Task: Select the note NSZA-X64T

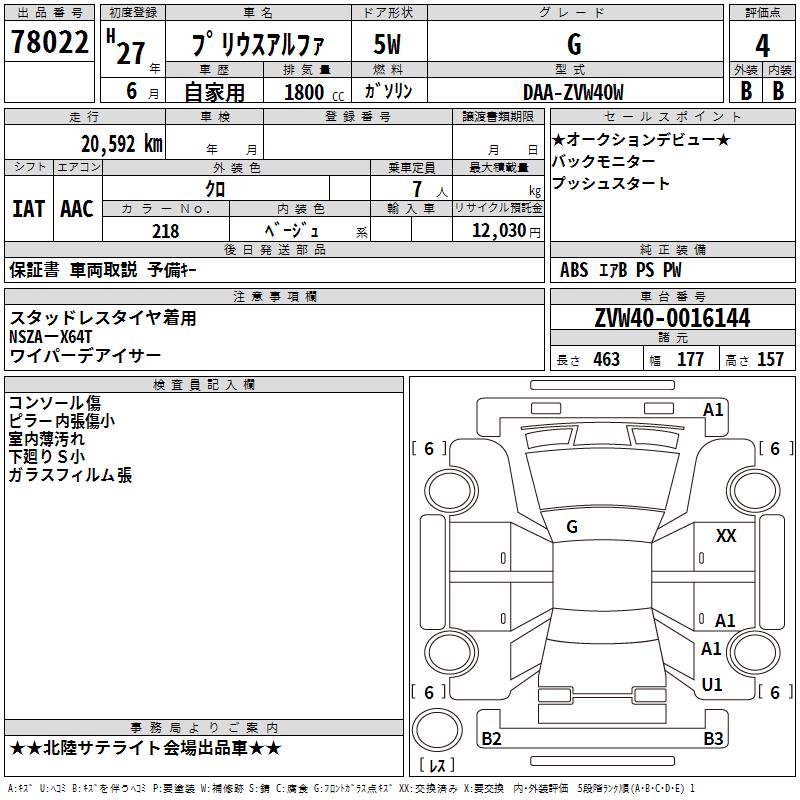Action: 51,337
